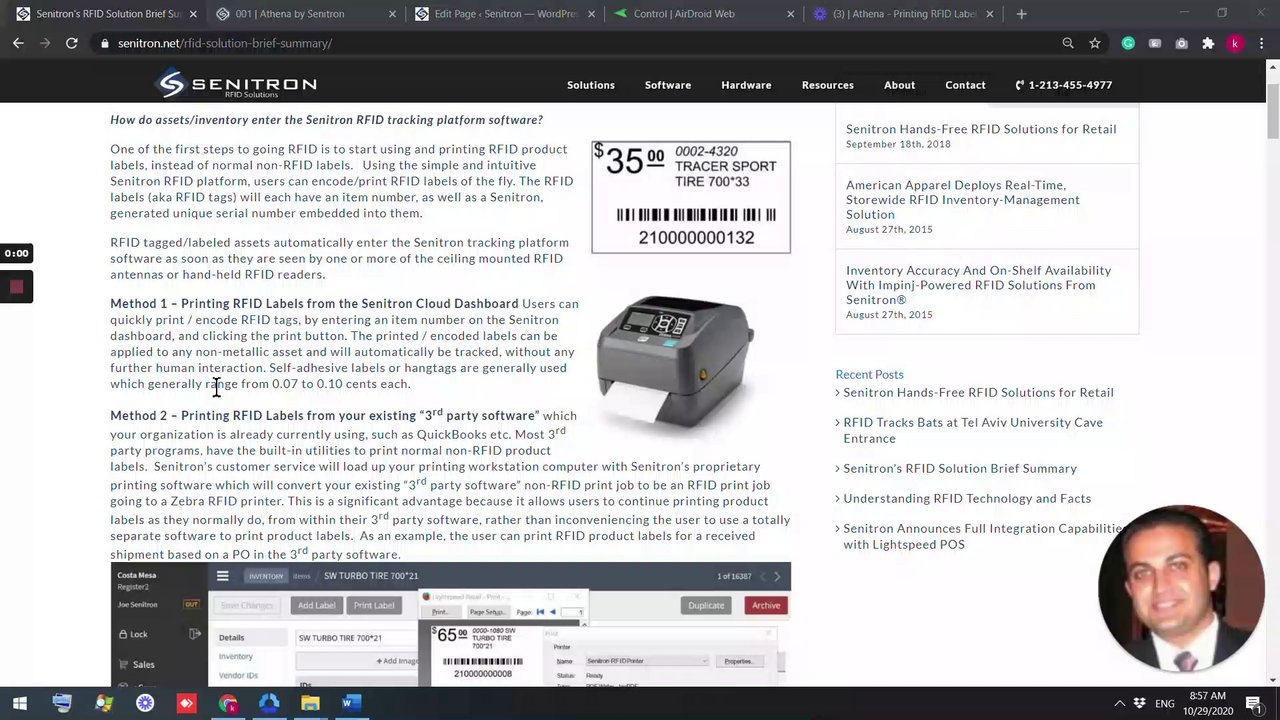
Task: Open Chrome from the taskbar
Action: [x=228, y=703]
